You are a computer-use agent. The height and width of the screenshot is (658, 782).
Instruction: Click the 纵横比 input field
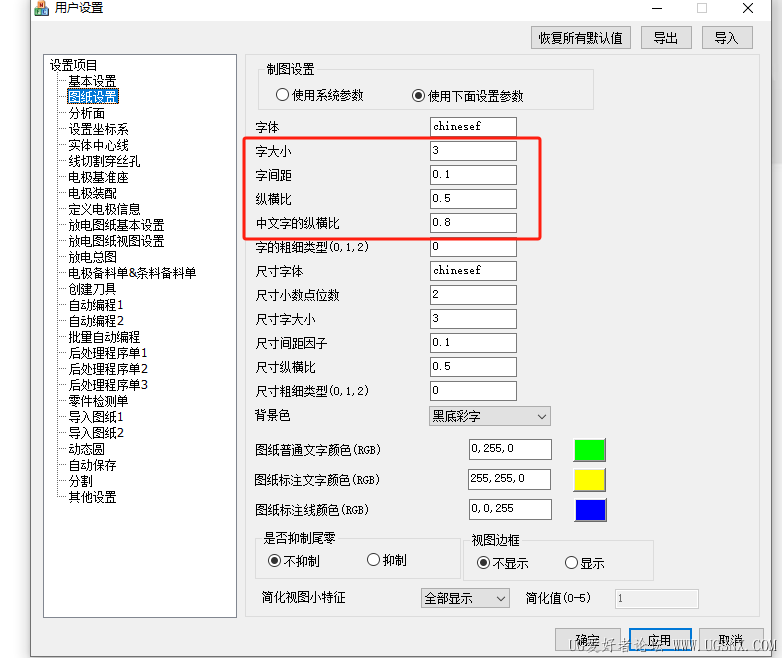pyautogui.click(x=473, y=198)
